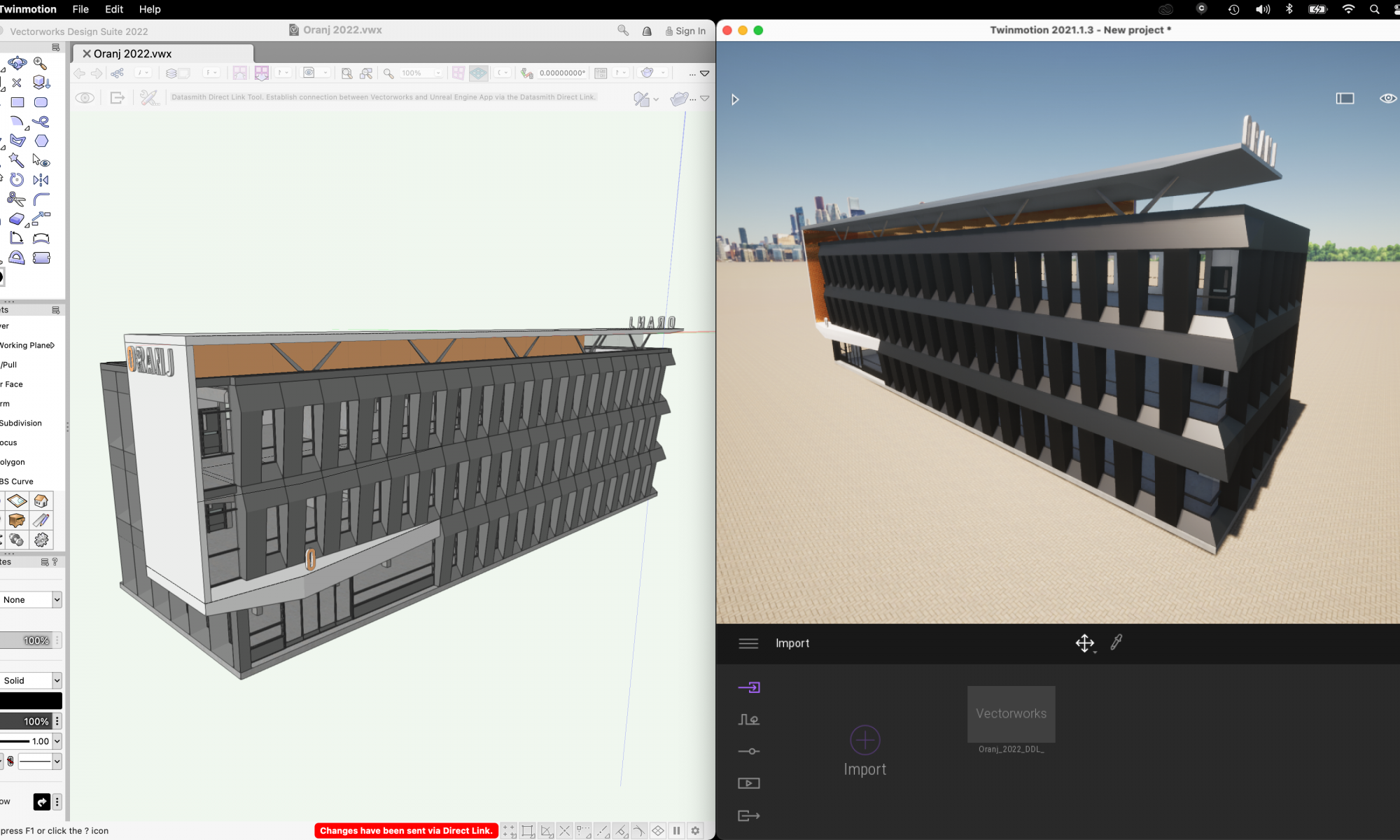
Task: Select the Polygon hexagon tool
Action: [41, 141]
